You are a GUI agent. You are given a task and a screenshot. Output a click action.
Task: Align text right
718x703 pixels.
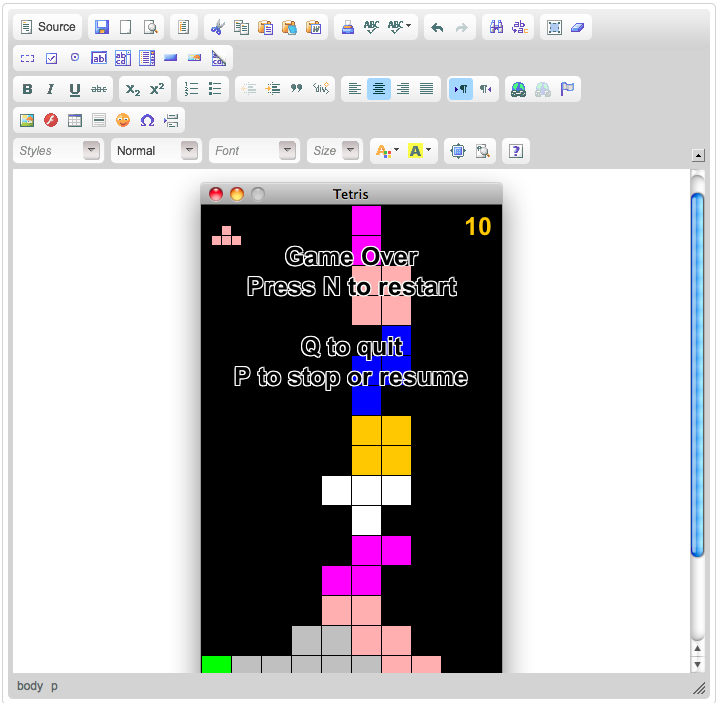coord(403,89)
